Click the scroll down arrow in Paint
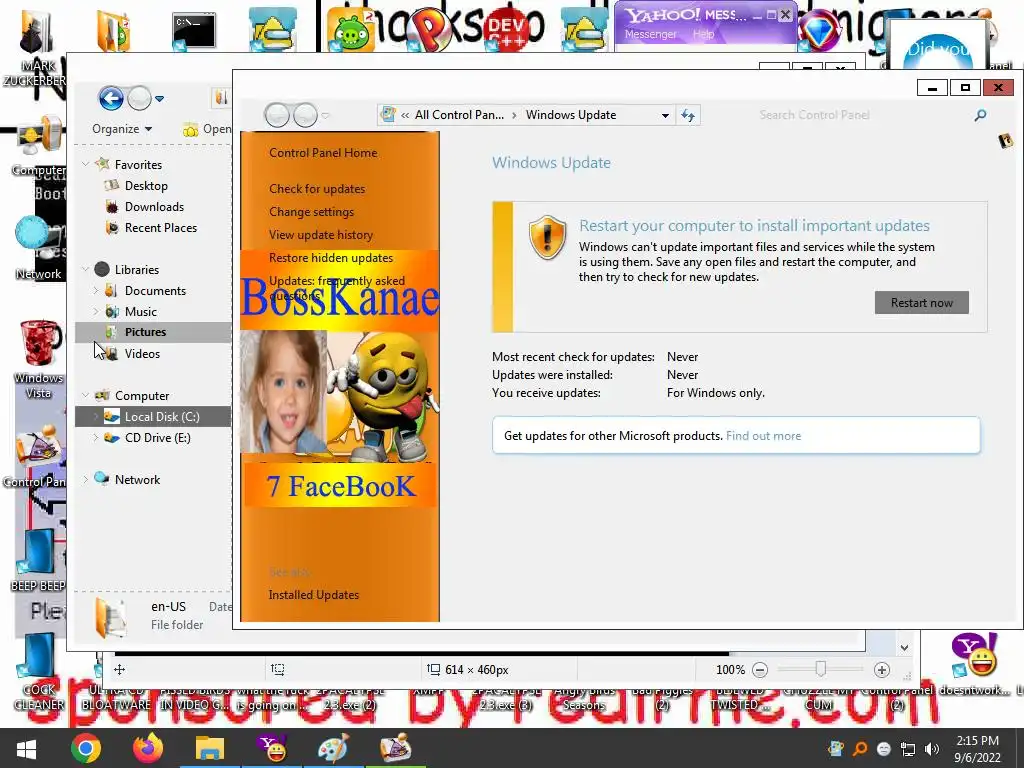The height and width of the screenshot is (768, 1024). (x=904, y=648)
